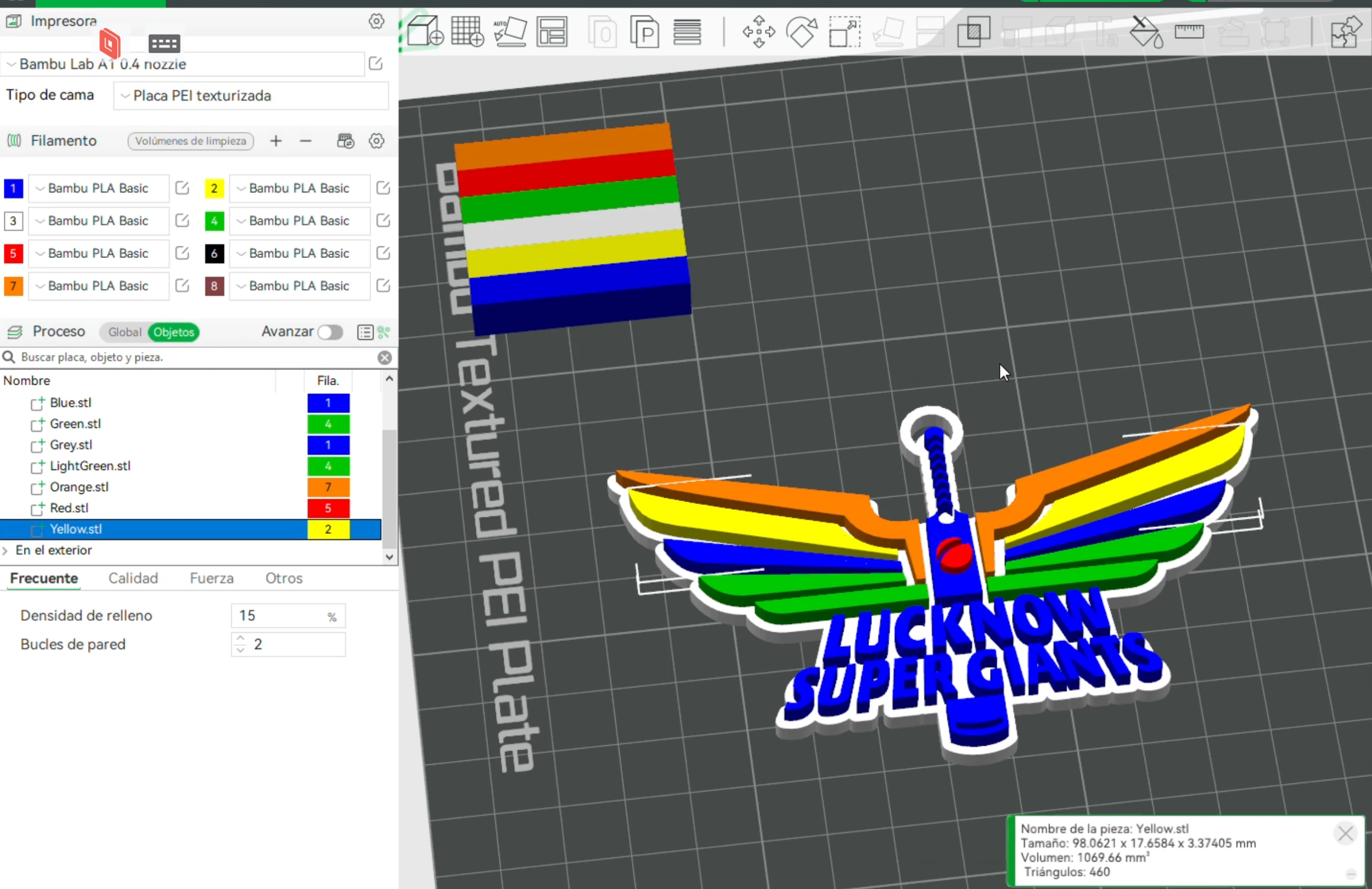
Task: Click the Fila. column header
Action: click(328, 380)
